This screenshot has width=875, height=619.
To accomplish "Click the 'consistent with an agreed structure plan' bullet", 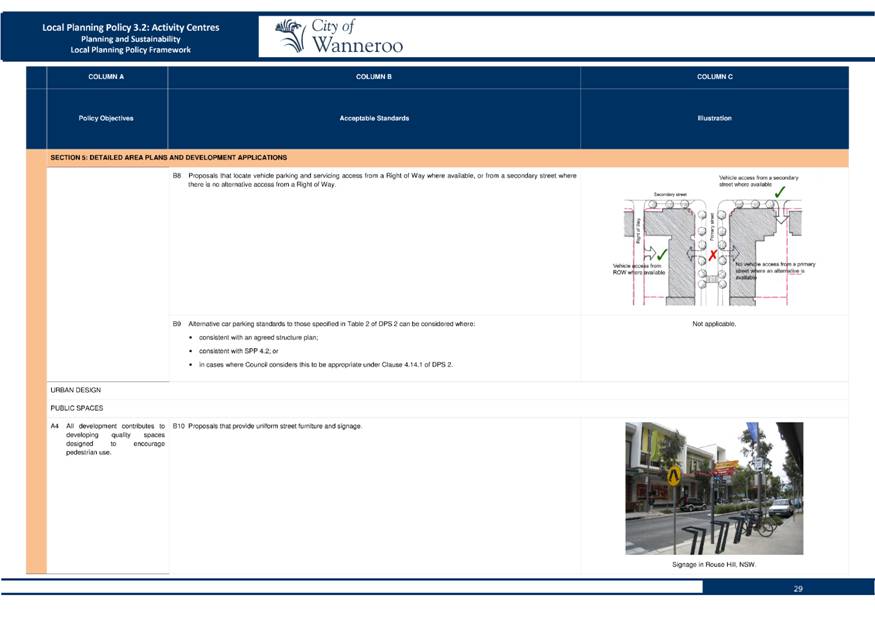I will (x=258, y=338).
